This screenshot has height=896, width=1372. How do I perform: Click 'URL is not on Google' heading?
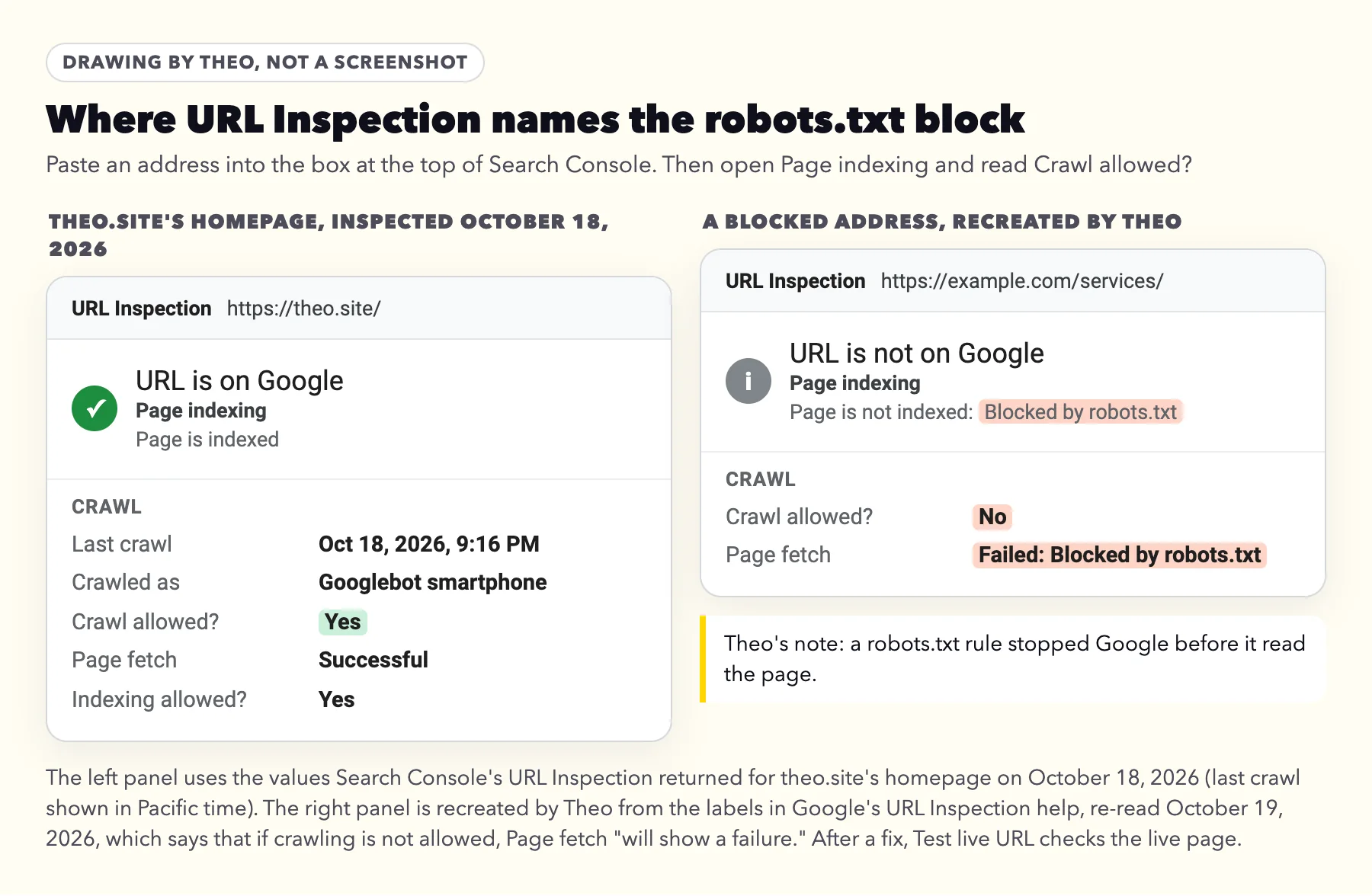pyautogui.click(x=916, y=353)
